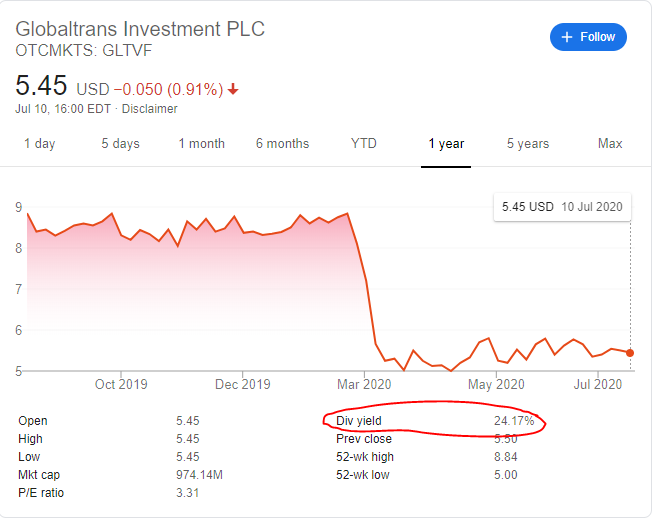Select the 1 year tab
655x519 pixels.
point(446,144)
